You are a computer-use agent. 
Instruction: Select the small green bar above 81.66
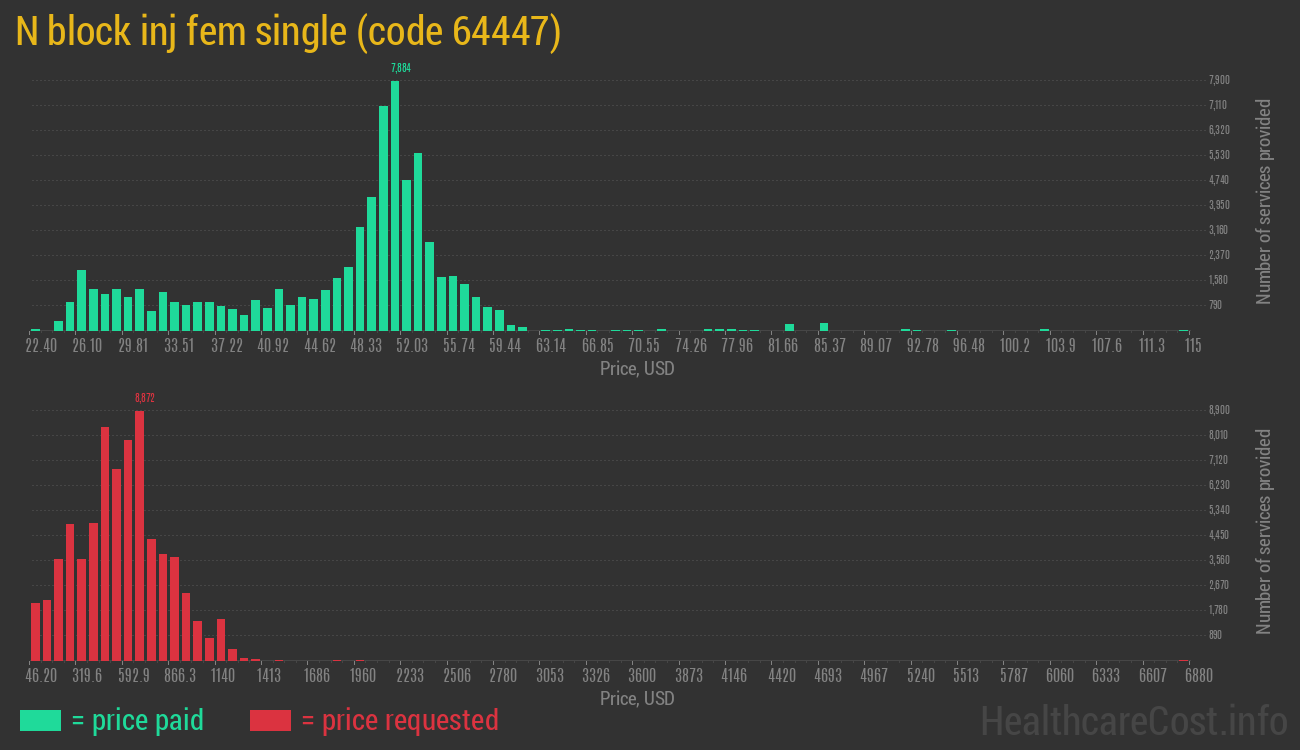click(789, 327)
